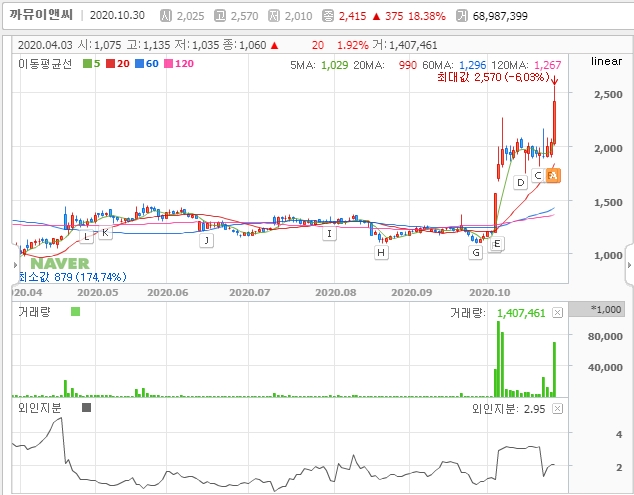Close the 외인지분 foreign ownership panel
Image resolution: width=634 pixels, height=495 pixels.
(557, 409)
